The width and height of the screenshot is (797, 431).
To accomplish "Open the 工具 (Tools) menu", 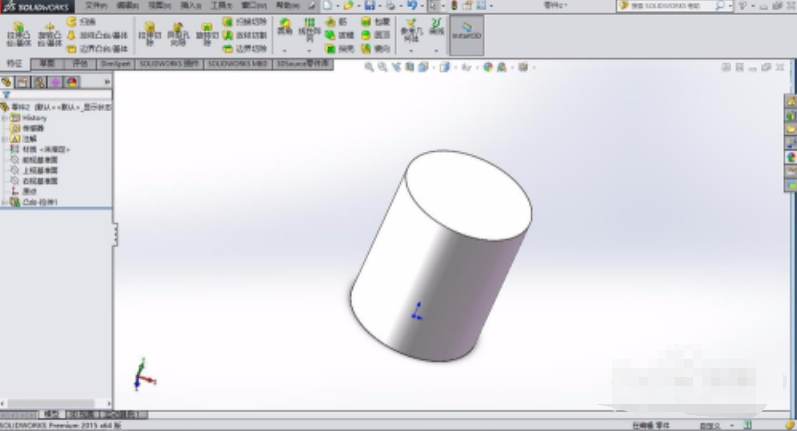I will pyautogui.click(x=221, y=6).
